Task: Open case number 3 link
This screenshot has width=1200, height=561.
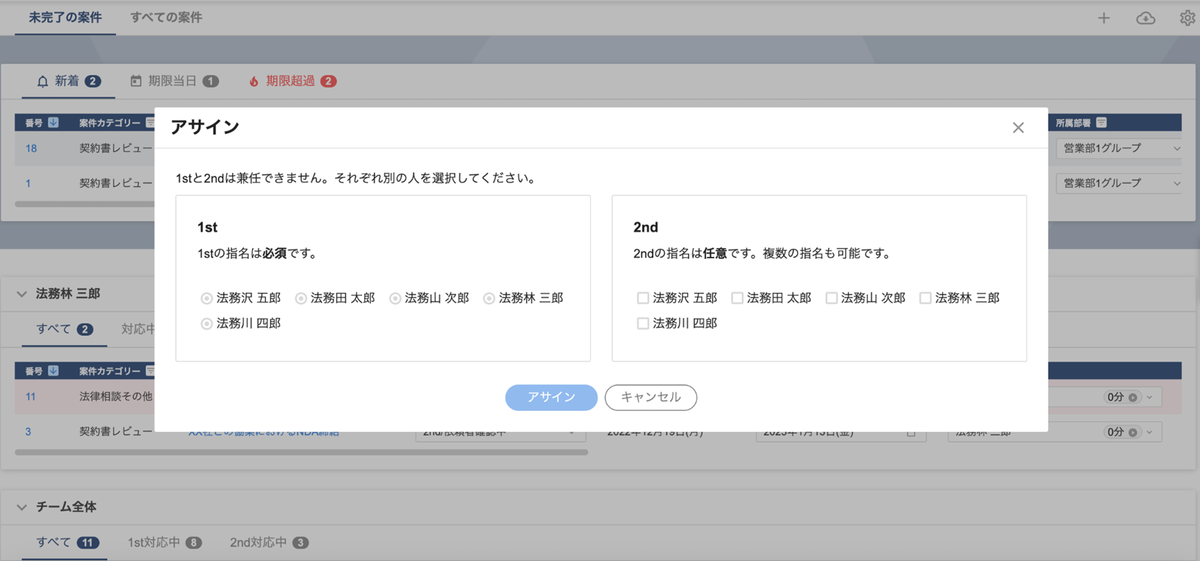Action: 28,431
